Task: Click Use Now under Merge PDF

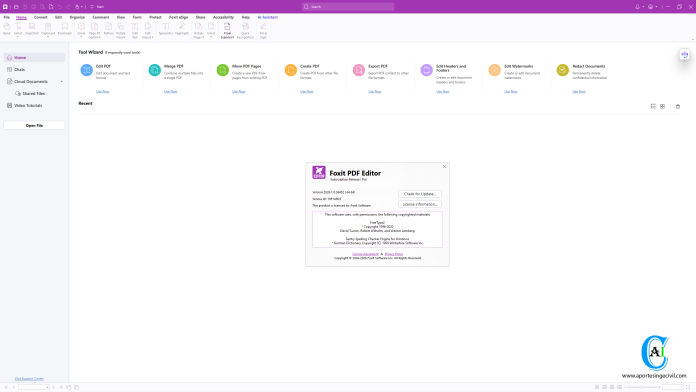Action: (x=170, y=91)
